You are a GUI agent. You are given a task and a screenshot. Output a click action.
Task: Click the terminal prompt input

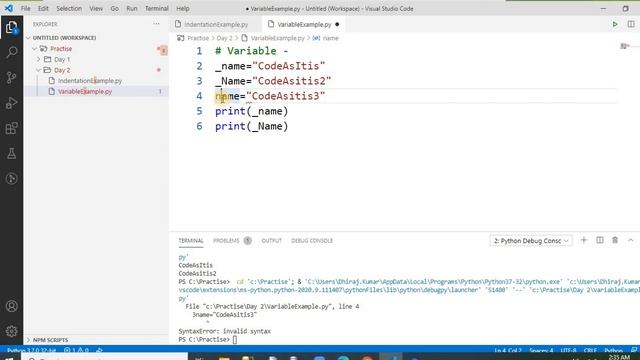coord(235,340)
